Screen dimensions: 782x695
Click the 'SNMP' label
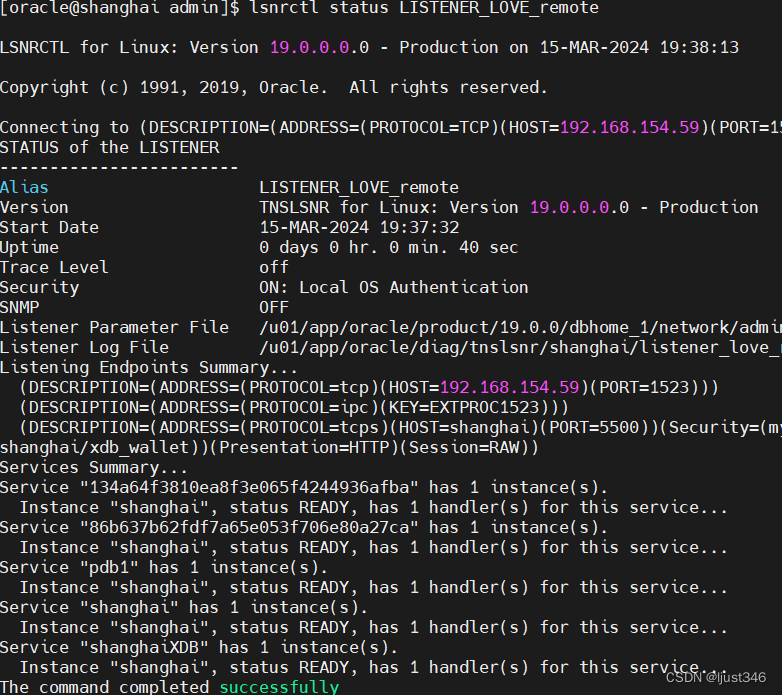pos(19,307)
